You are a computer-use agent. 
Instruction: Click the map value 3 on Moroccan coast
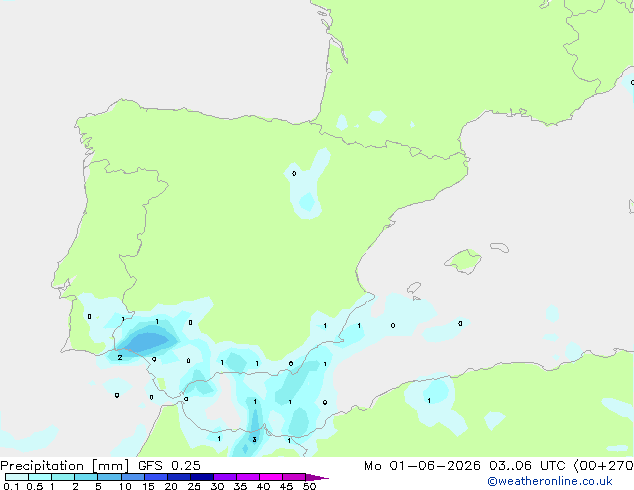pos(254,439)
